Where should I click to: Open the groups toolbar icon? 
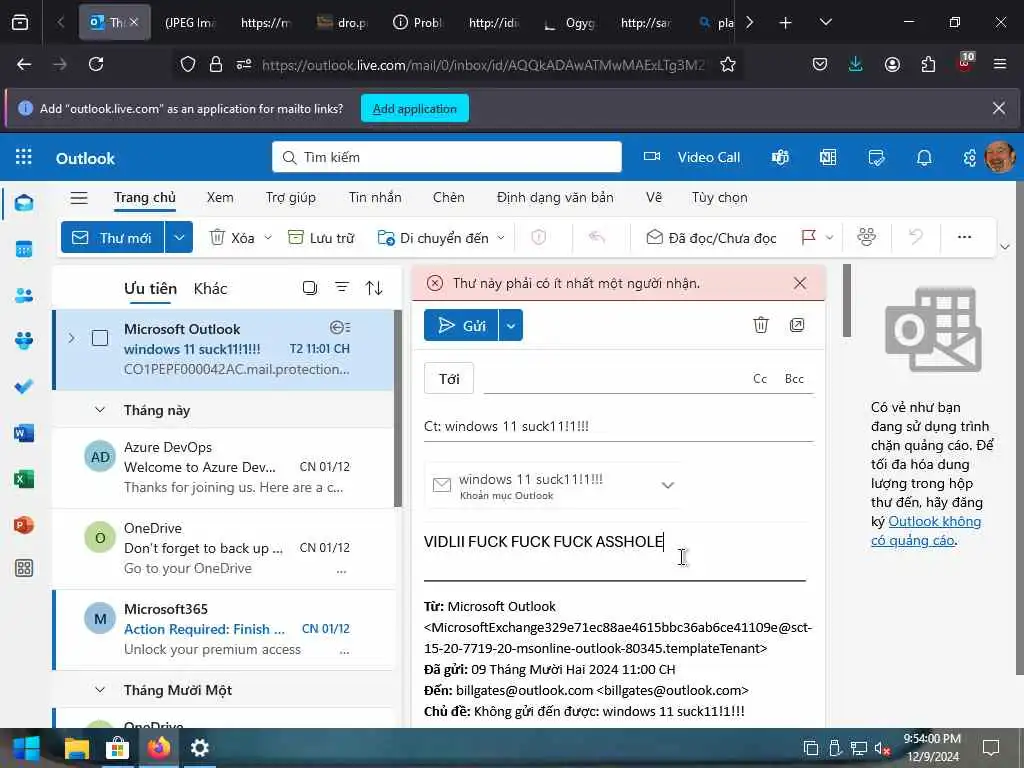pyautogui.click(x=867, y=236)
